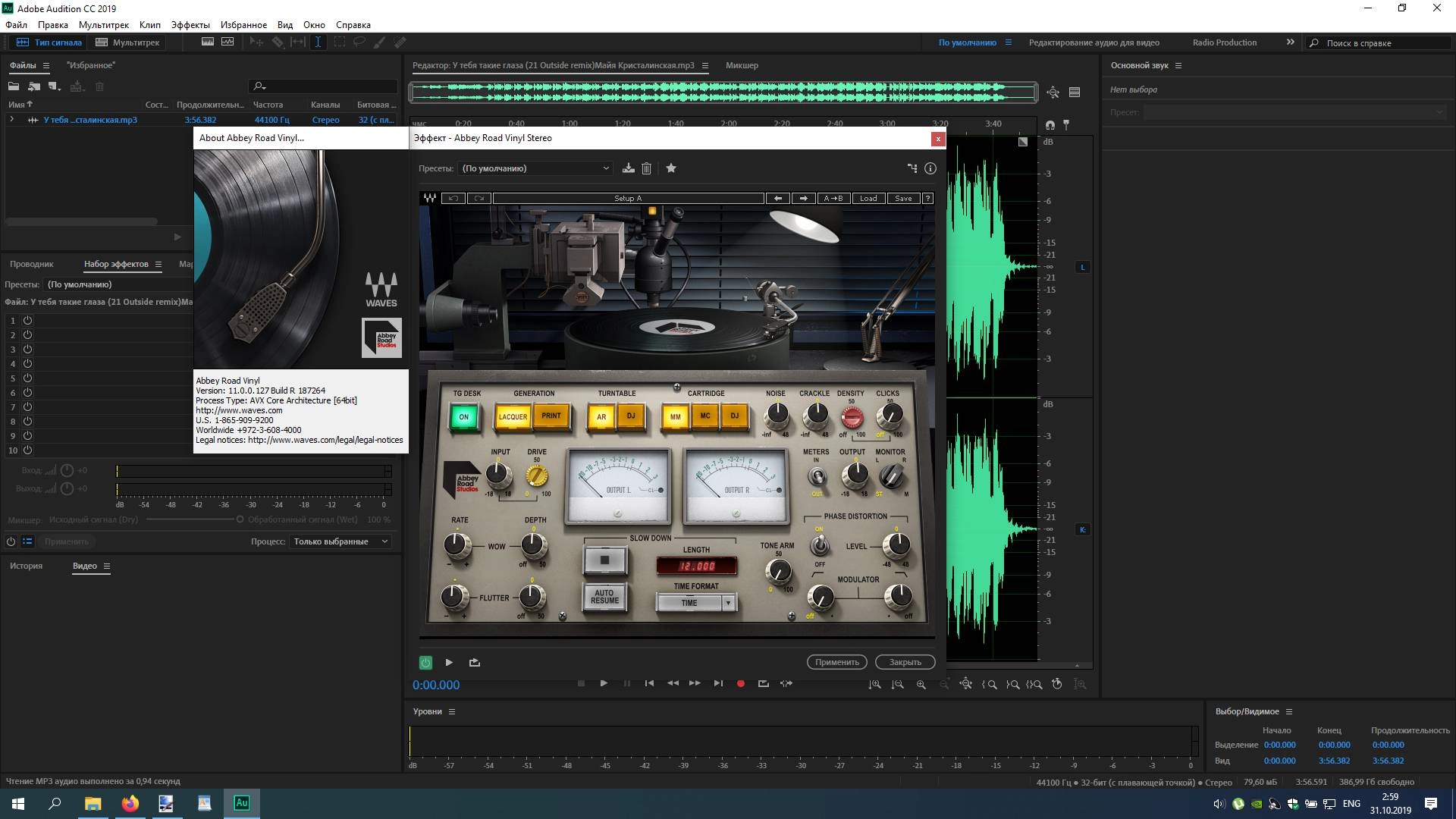Image resolution: width=1456 pixels, height=819 pixels.
Task: Zoom in amplitude icon
Action: [x=875, y=684]
